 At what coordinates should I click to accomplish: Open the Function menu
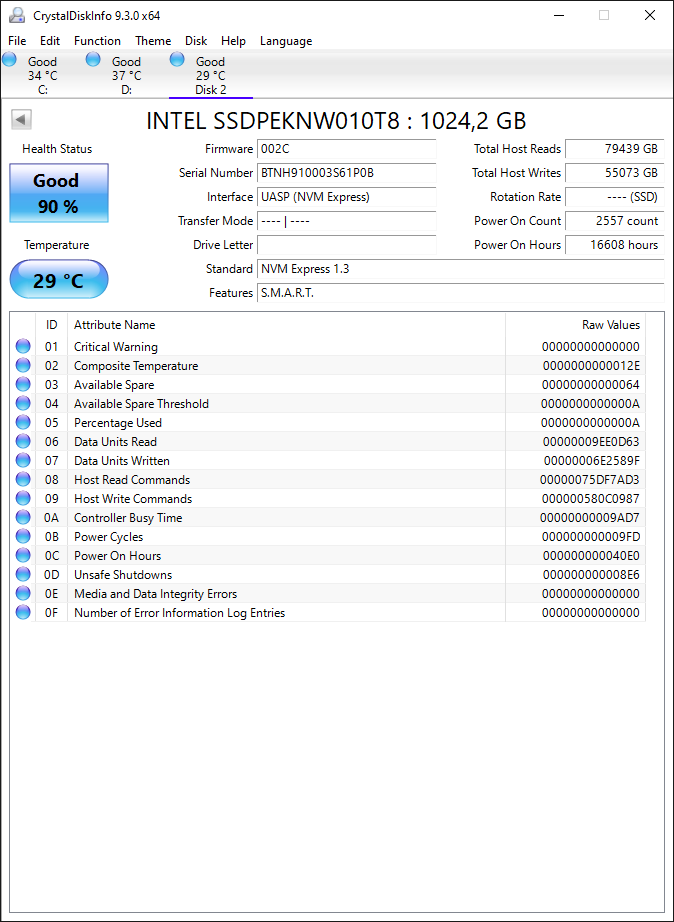pos(97,41)
